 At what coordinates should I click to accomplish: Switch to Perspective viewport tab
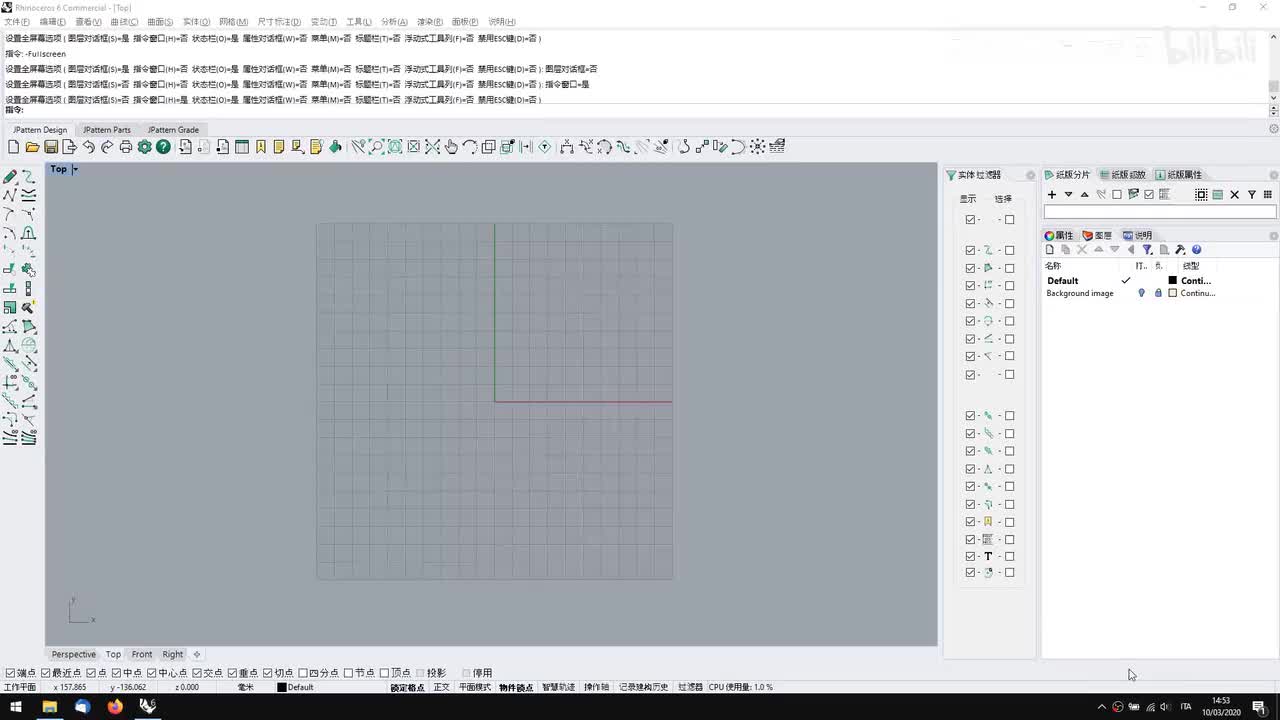point(74,654)
